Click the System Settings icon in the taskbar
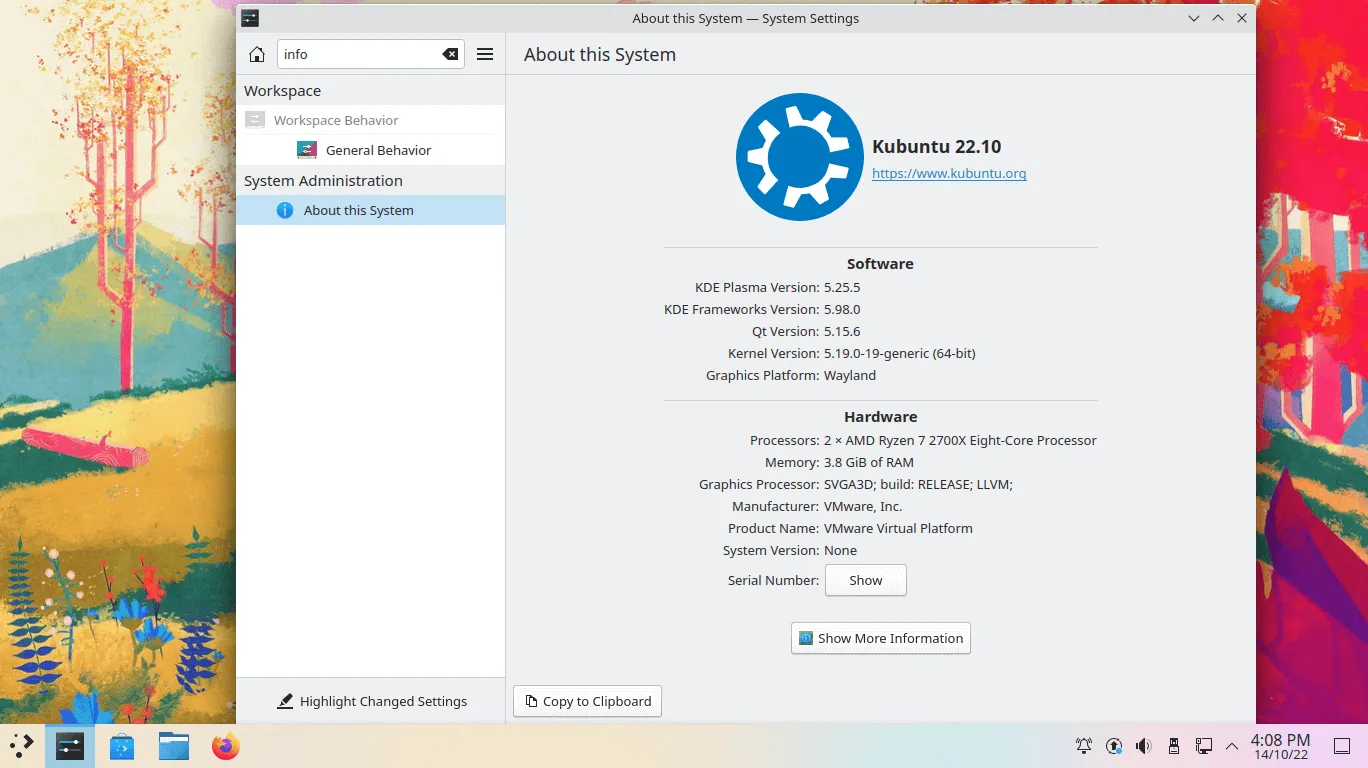 69,746
